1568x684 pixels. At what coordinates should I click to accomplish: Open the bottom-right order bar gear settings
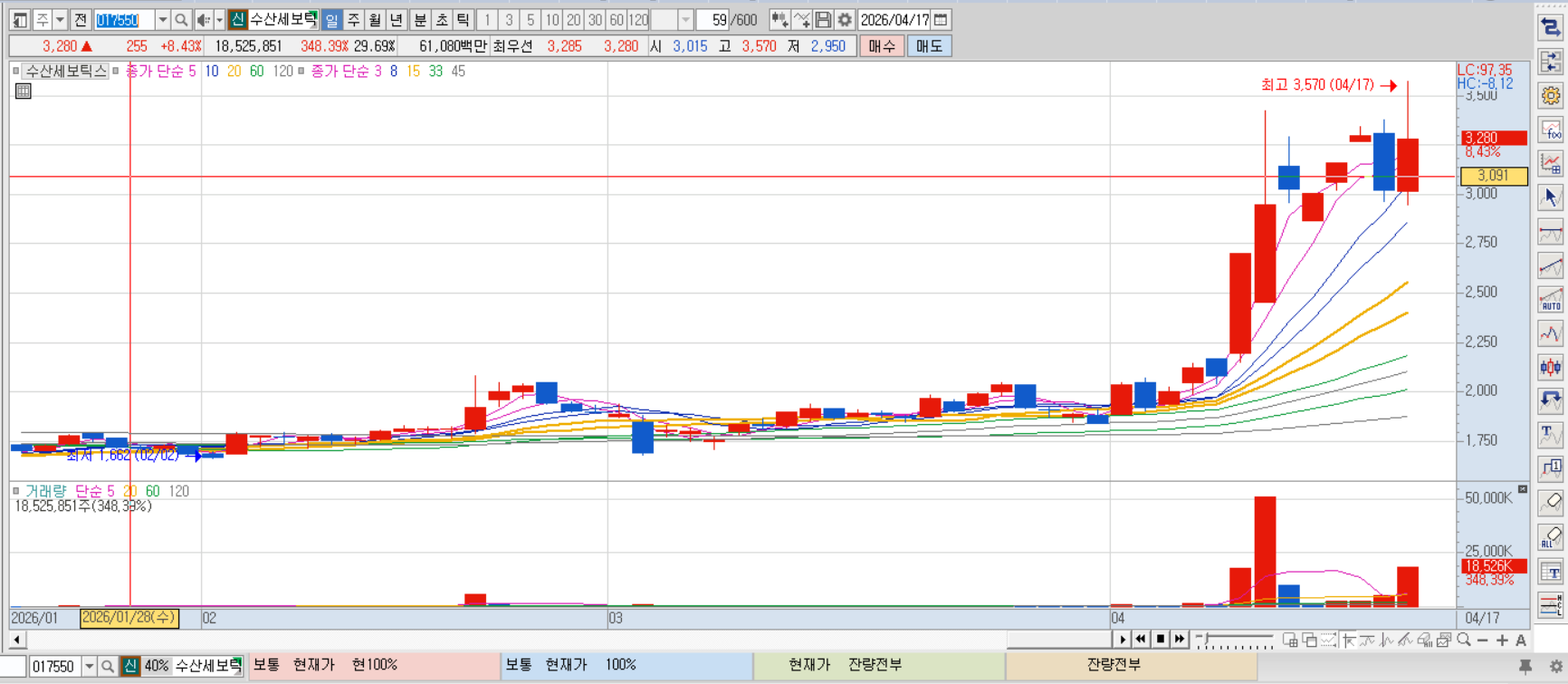click(x=1556, y=666)
